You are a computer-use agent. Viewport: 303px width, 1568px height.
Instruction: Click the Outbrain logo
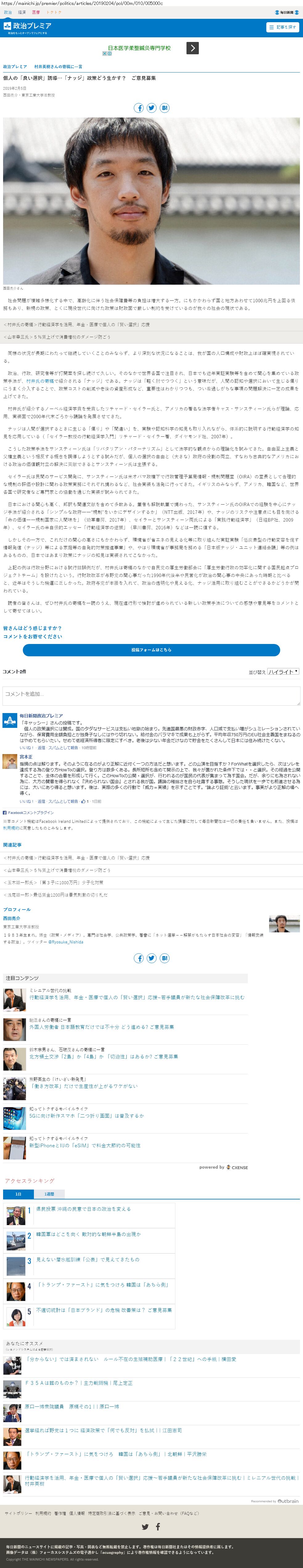click(288, 1501)
